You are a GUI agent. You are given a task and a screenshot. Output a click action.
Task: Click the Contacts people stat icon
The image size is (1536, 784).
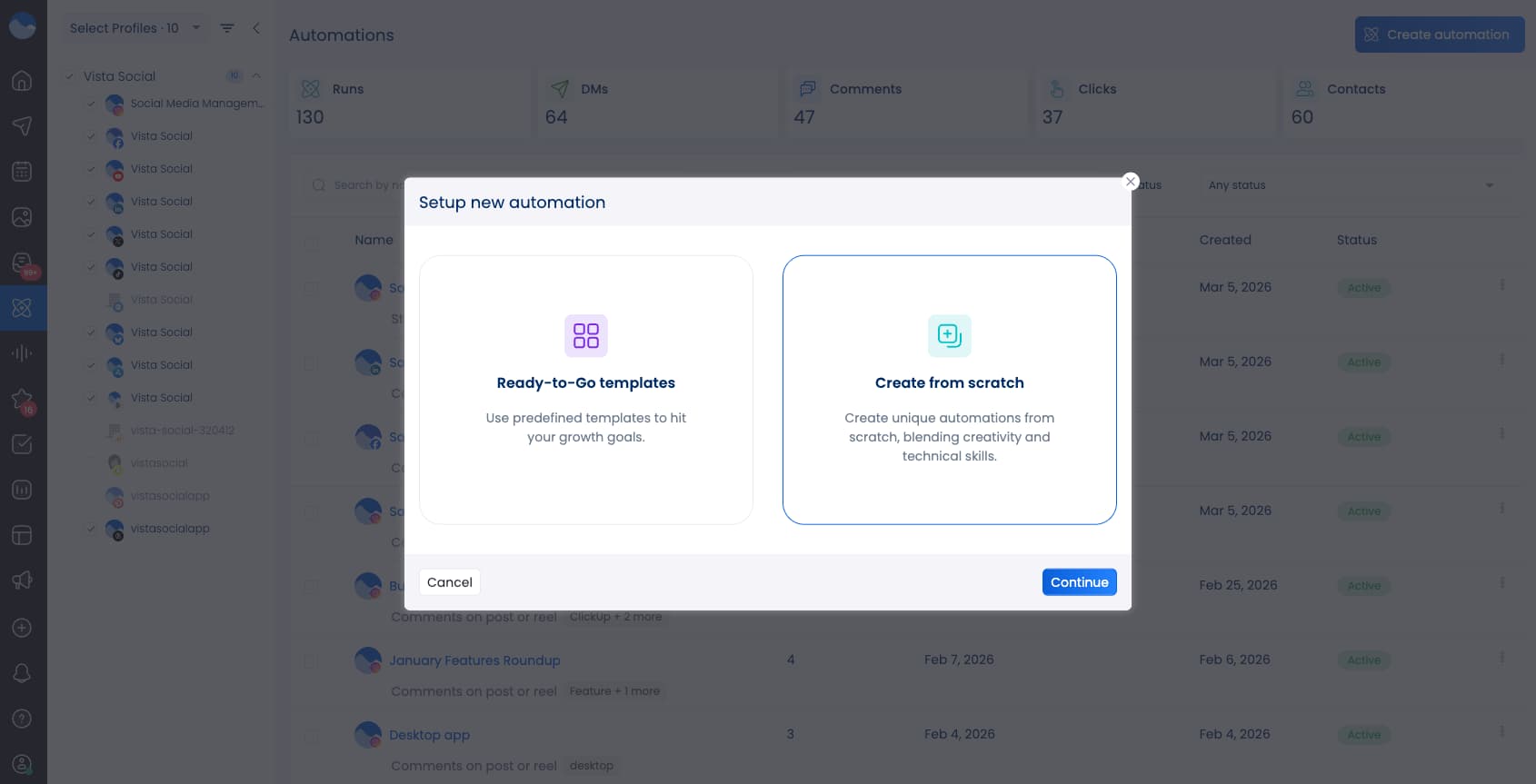pos(1305,89)
